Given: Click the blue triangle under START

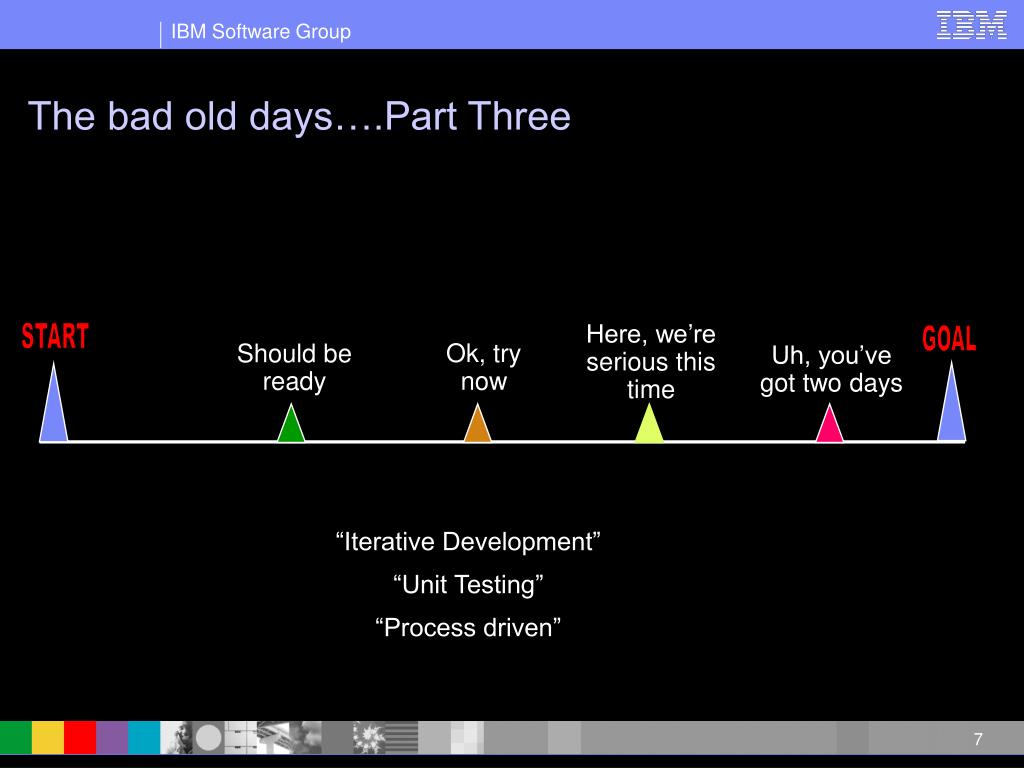Looking at the screenshot, I should click(54, 402).
